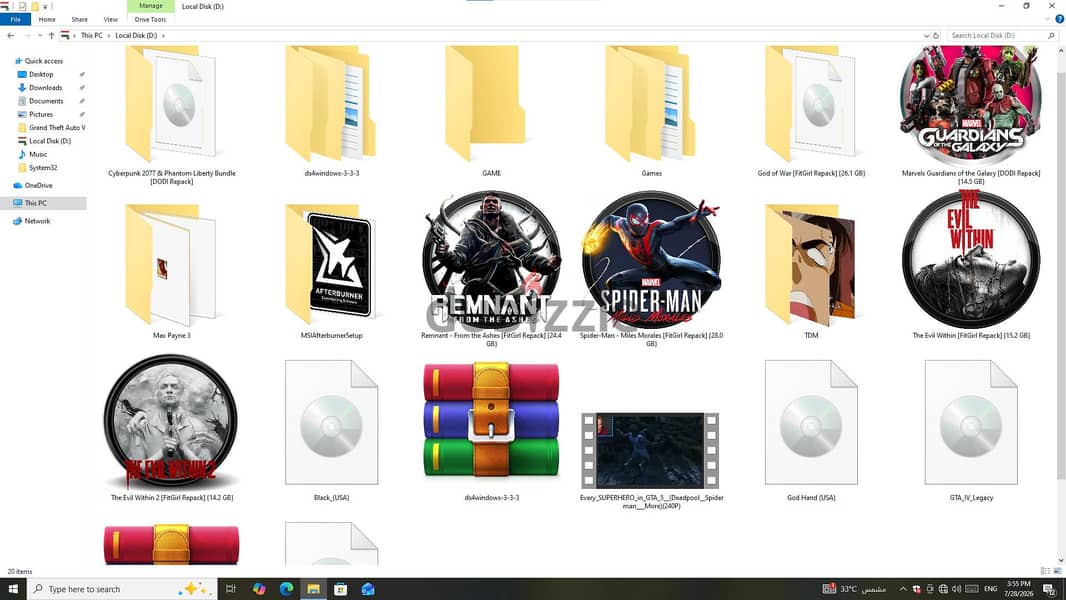Click the Search Local Disk (D:) field

1002,35
